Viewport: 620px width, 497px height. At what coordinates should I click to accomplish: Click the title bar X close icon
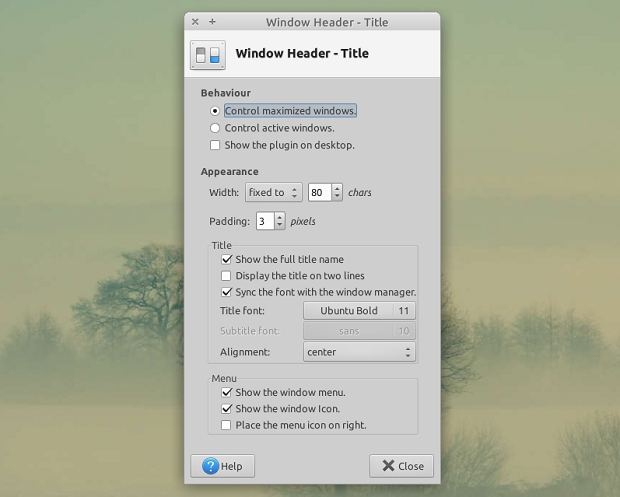[195, 22]
